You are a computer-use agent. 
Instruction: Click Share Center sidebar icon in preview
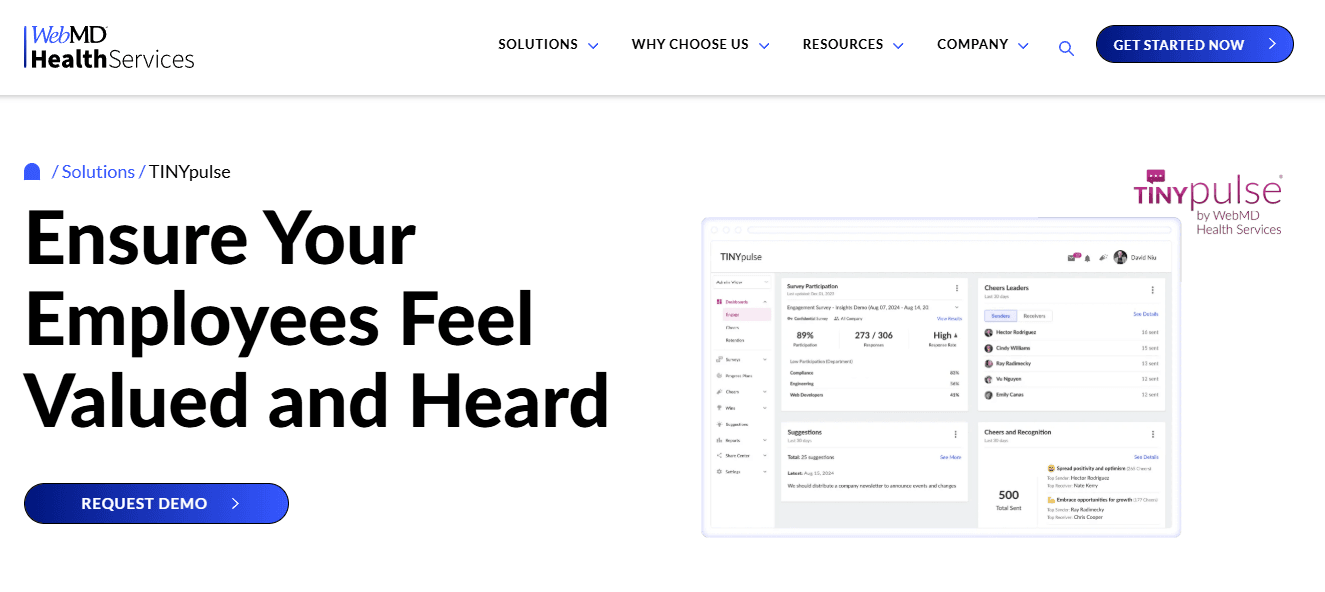[x=719, y=455]
